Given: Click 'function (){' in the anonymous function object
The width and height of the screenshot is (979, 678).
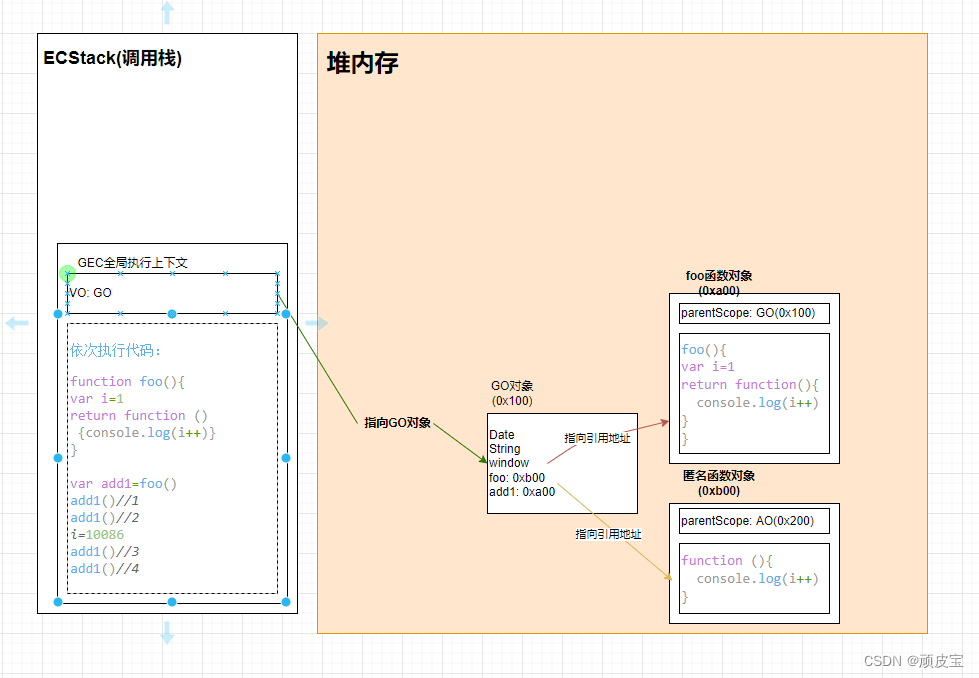Looking at the screenshot, I should coord(727,561).
